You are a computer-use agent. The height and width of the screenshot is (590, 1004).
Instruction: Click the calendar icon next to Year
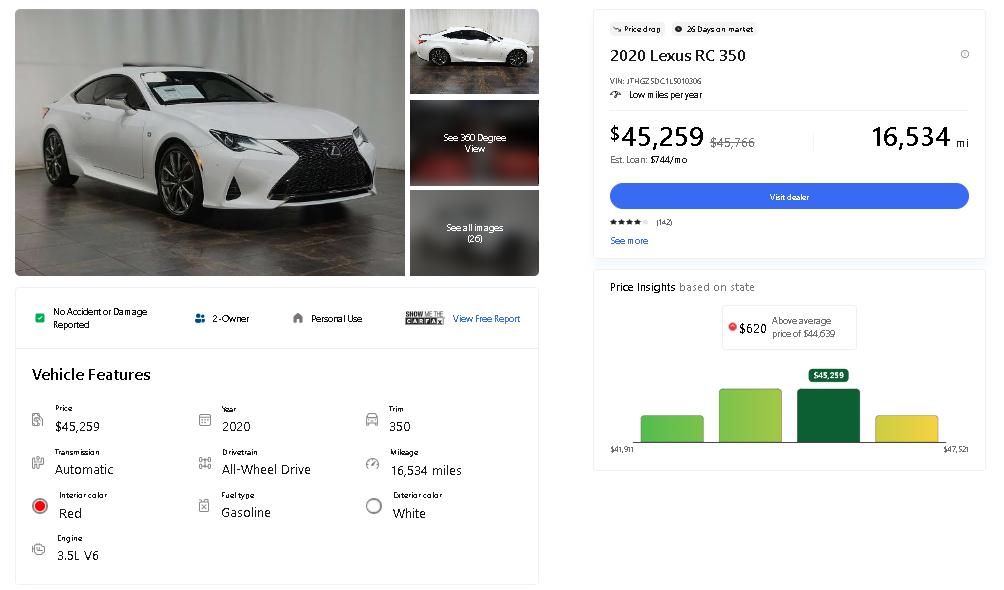tap(204, 420)
